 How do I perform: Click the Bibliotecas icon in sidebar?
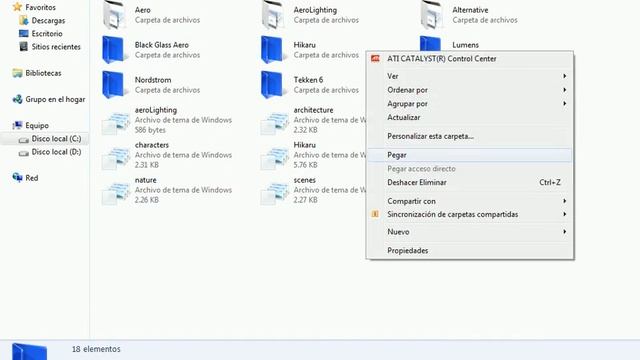coord(17,73)
